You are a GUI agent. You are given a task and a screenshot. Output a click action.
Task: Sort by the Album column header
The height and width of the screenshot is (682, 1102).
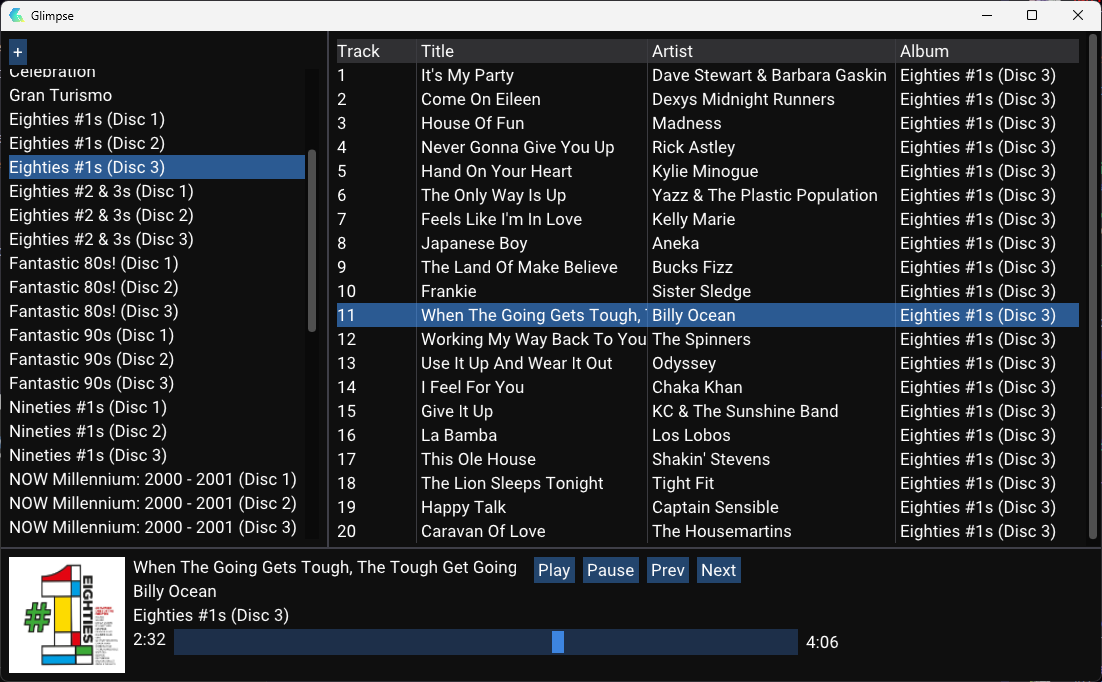click(987, 51)
